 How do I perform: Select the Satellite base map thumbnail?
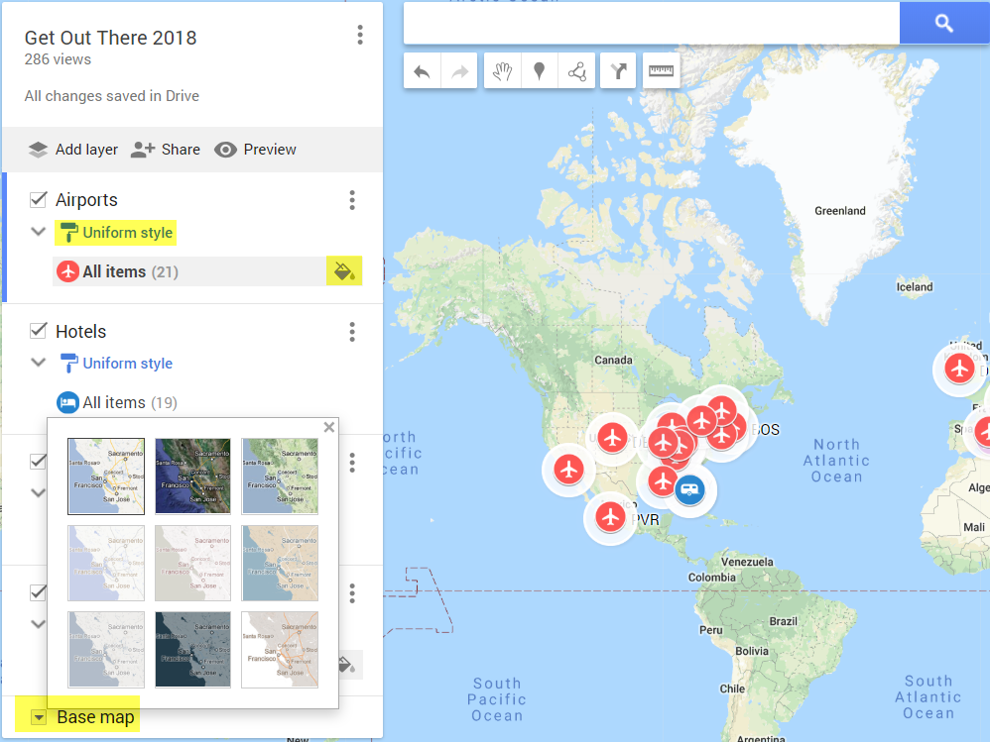coord(193,477)
